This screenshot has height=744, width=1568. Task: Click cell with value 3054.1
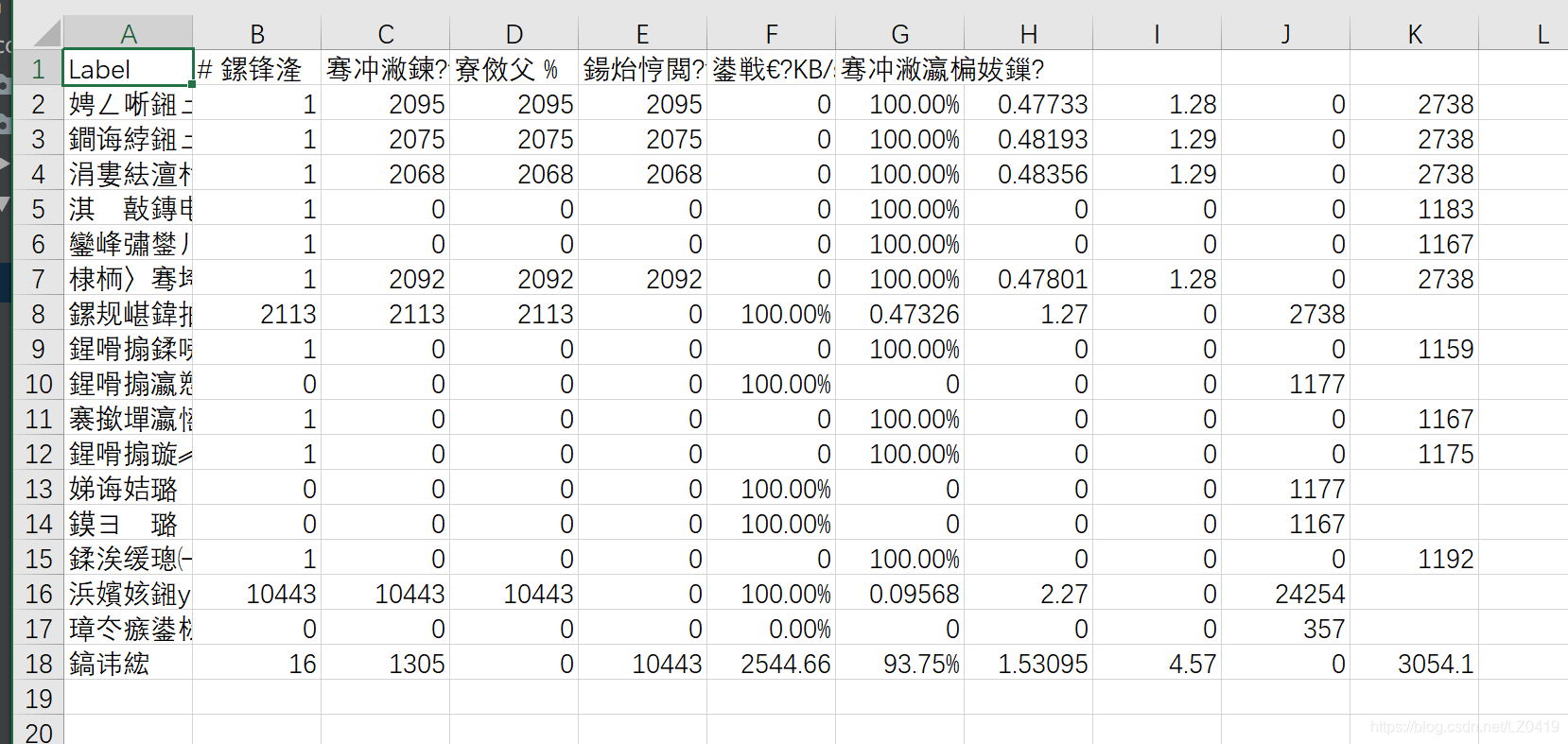pos(1415,664)
